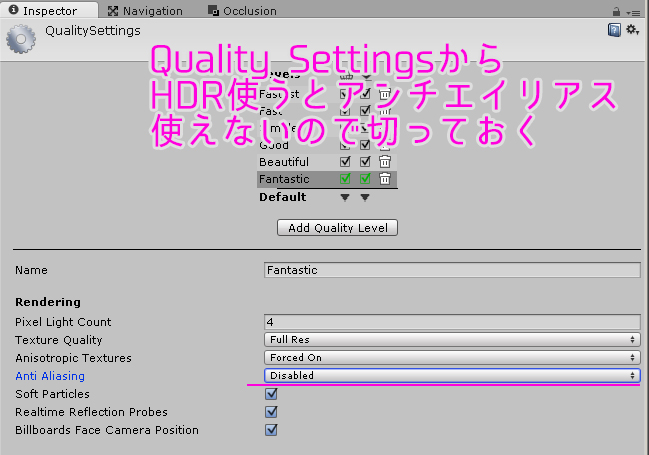Image resolution: width=649 pixels, height=455 pixels.
Task: Click the QualitySettings title text
Action: tap(93, 31)
